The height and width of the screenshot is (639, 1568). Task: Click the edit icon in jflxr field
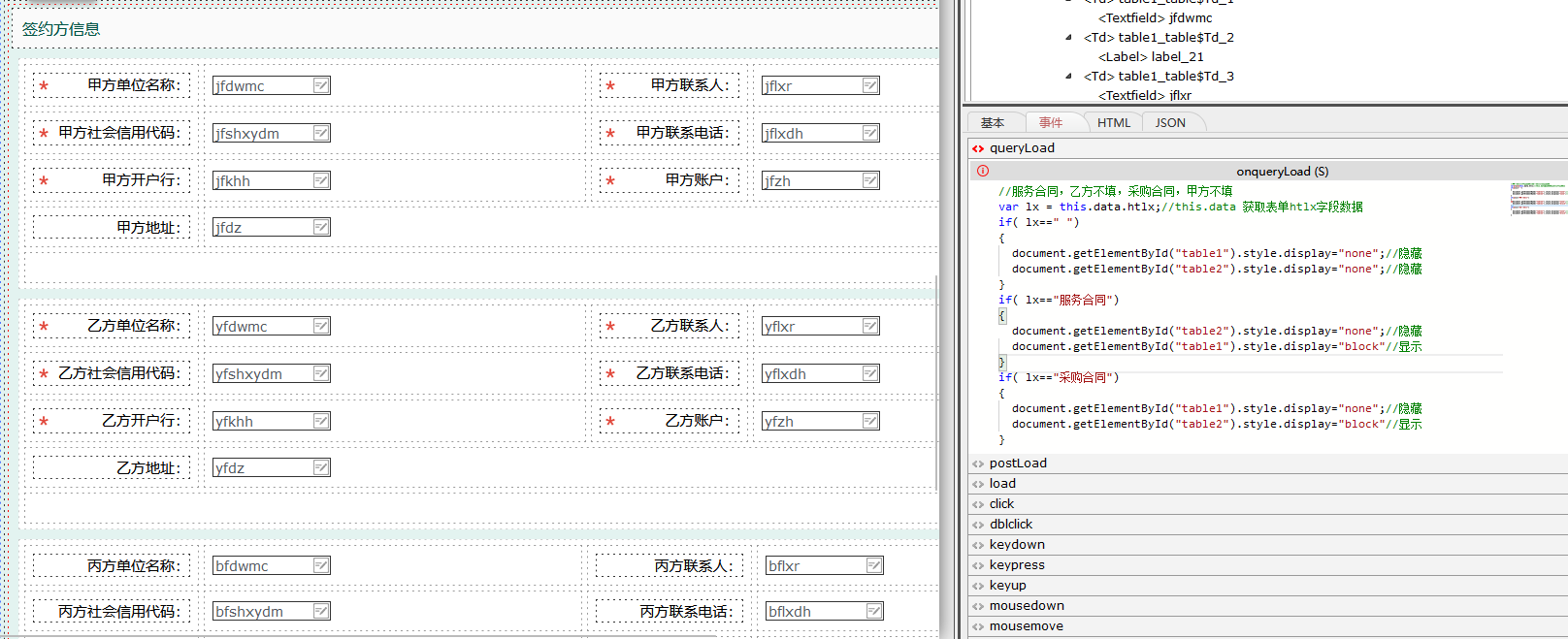coord(870,85)
